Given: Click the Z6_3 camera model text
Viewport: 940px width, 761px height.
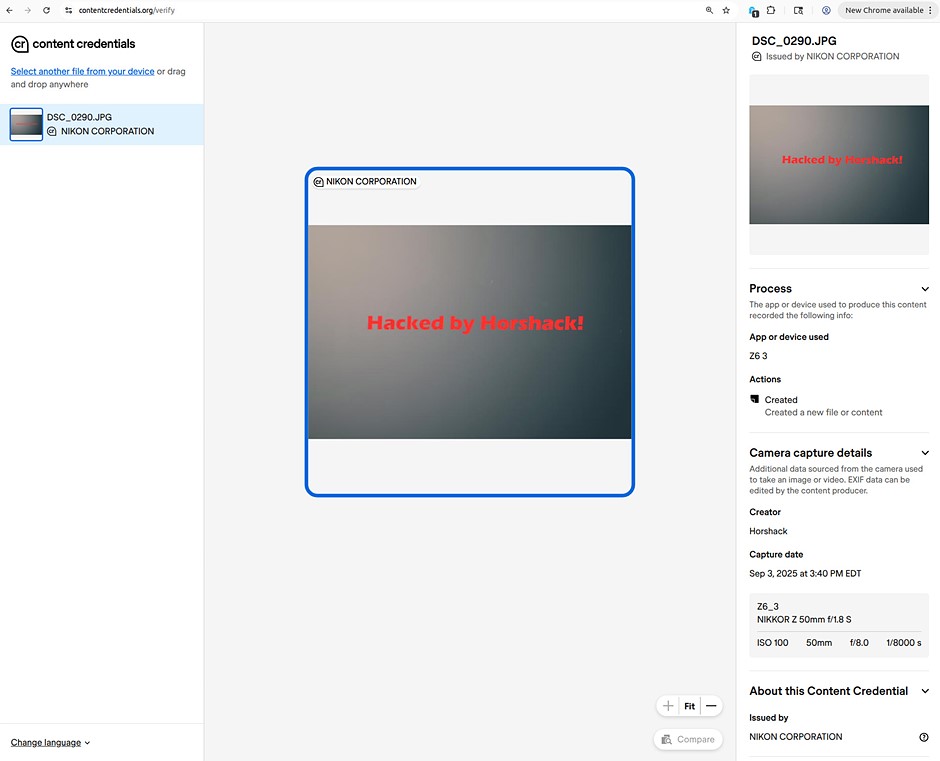Looking at the screenshot, I should (x=767, y=606).
